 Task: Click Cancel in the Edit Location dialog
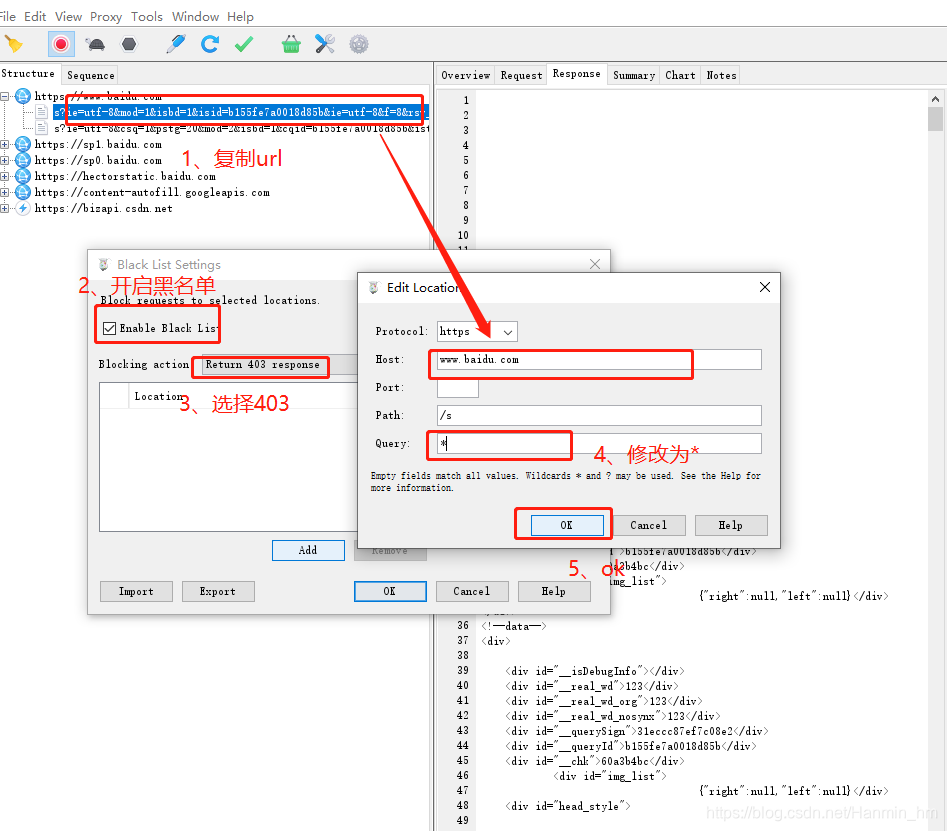point(649,525)
